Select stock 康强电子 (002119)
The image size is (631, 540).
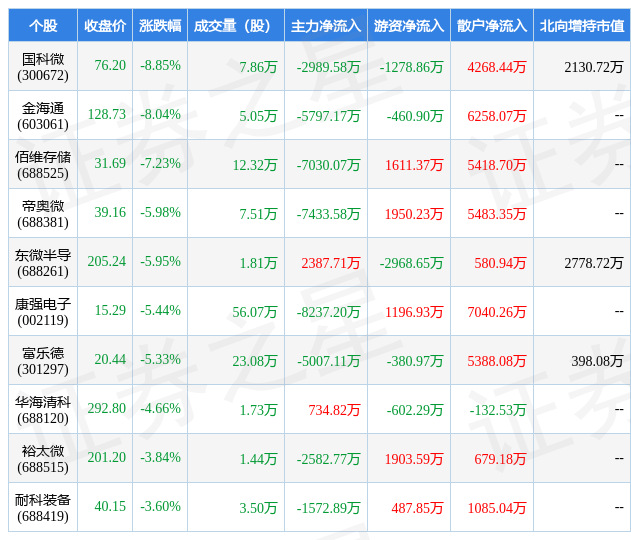[43, 312]
